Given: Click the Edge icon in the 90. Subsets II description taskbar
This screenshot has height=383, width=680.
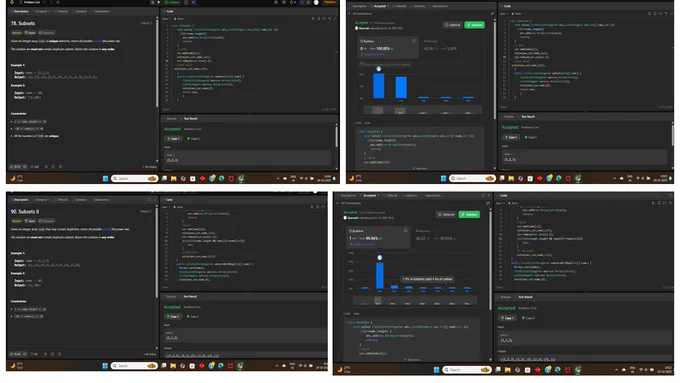Looking at the screenshot, I should pyautogui.click(x=221, y=366).
